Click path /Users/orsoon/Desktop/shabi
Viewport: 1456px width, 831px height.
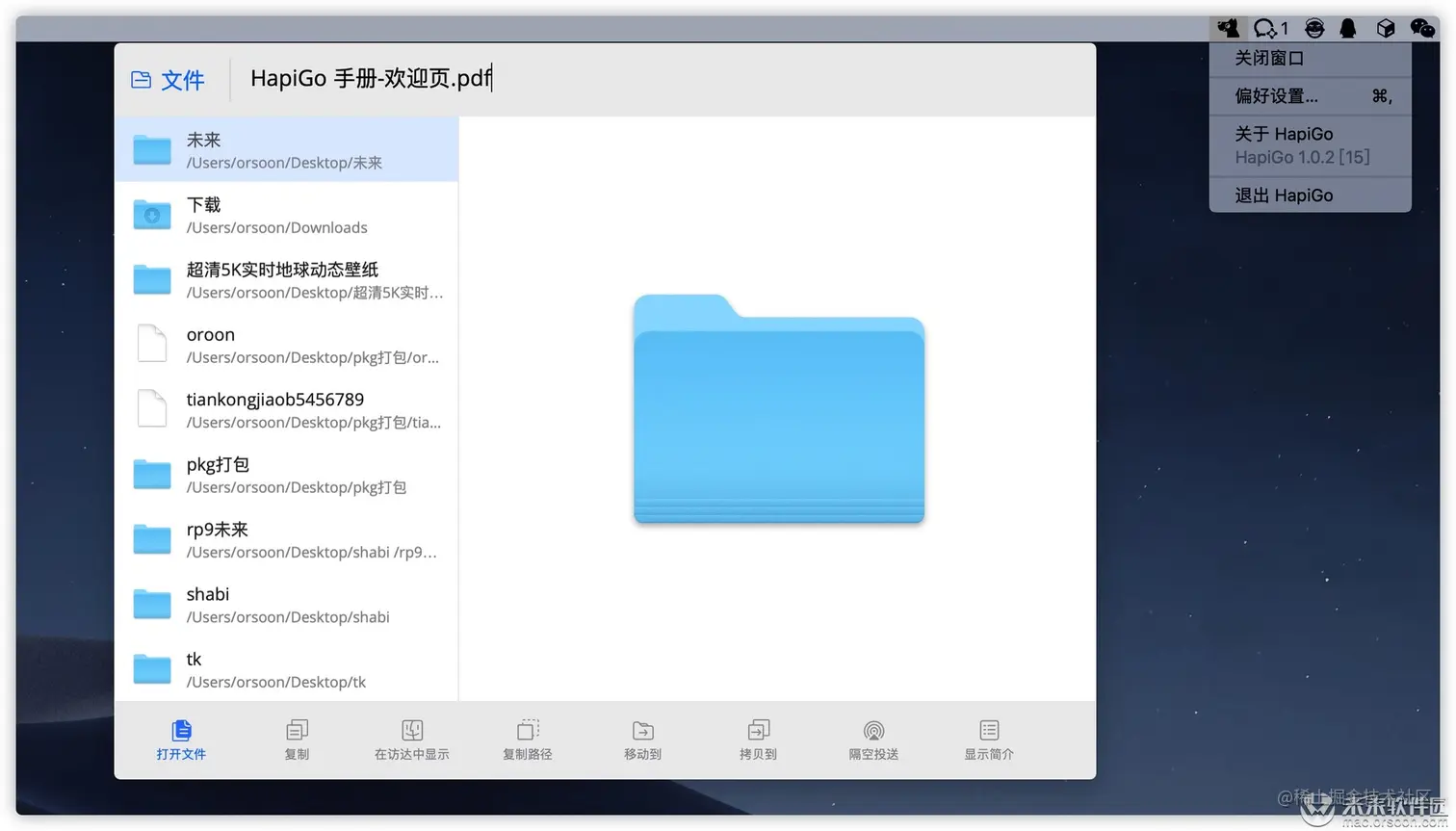pyautogui.click(x=288, y=617)
